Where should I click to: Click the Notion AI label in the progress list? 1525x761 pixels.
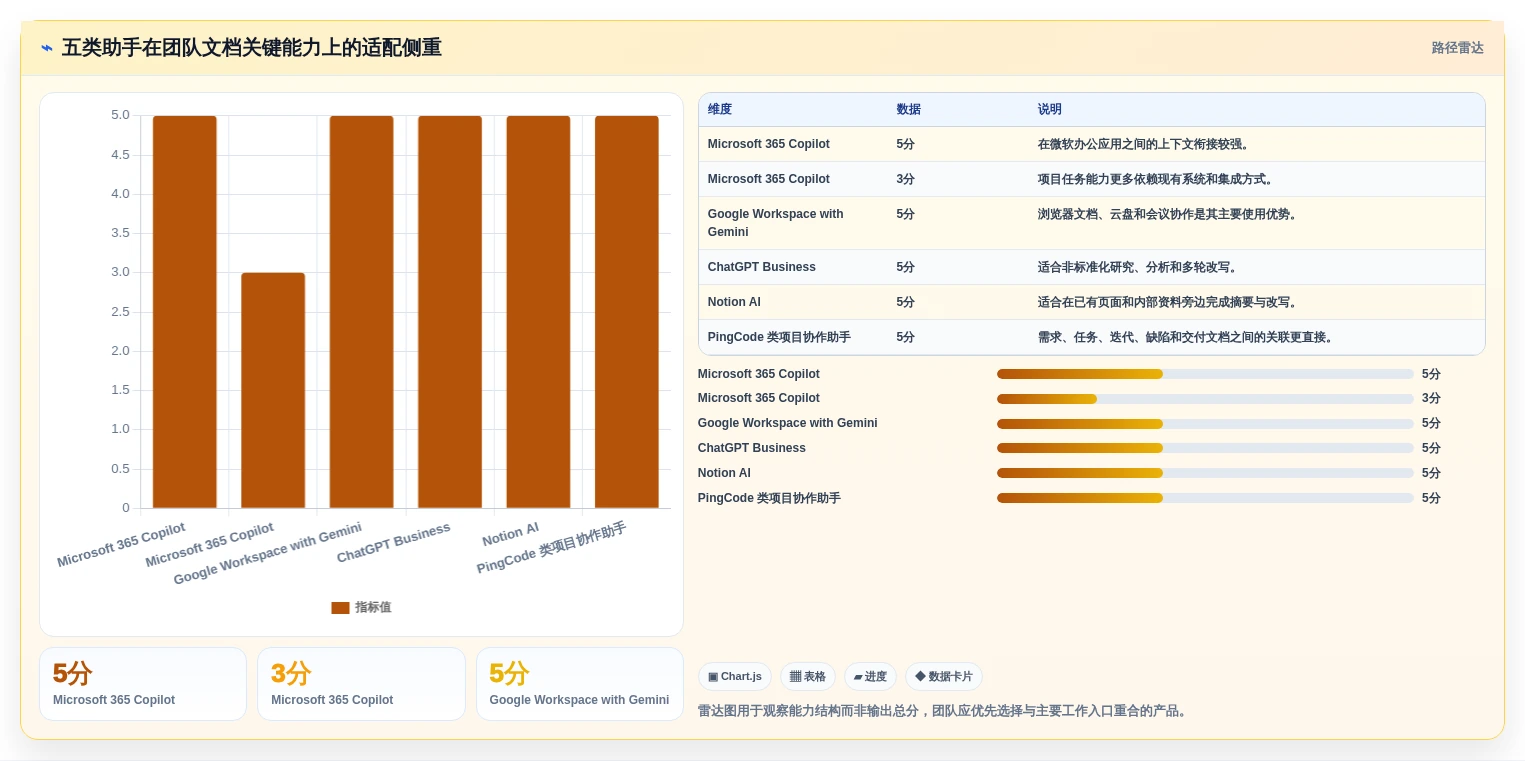[724, 473]
